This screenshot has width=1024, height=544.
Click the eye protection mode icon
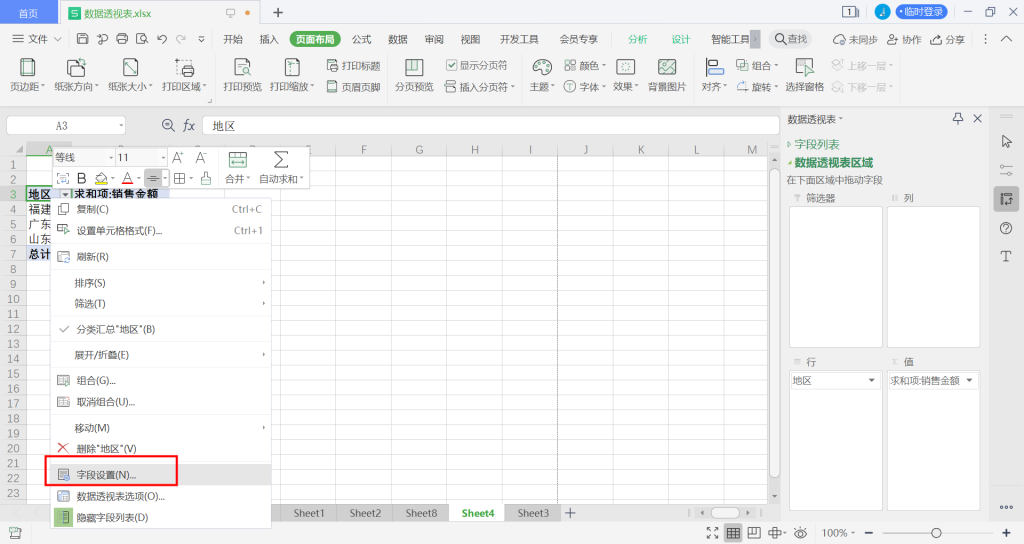coord(800,533)
